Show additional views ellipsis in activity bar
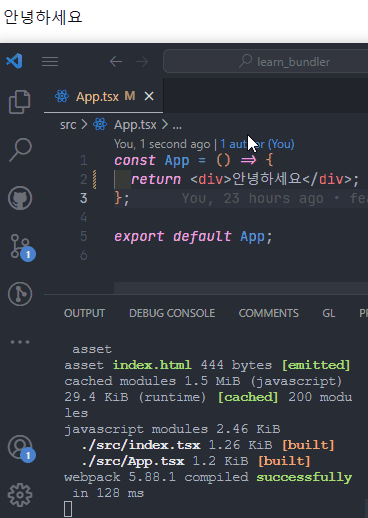The width and height of the screenshot is (368, 518). point(20,342)
